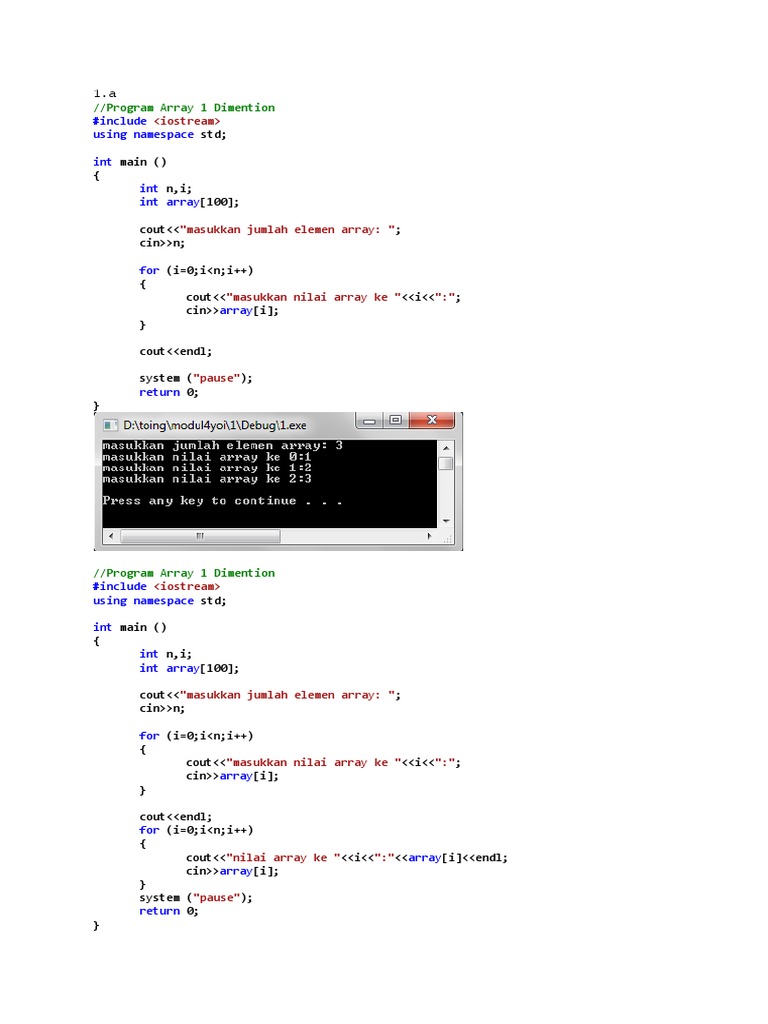Click the first '//Program Array 1 Dimention' comment

coord(184,108)
